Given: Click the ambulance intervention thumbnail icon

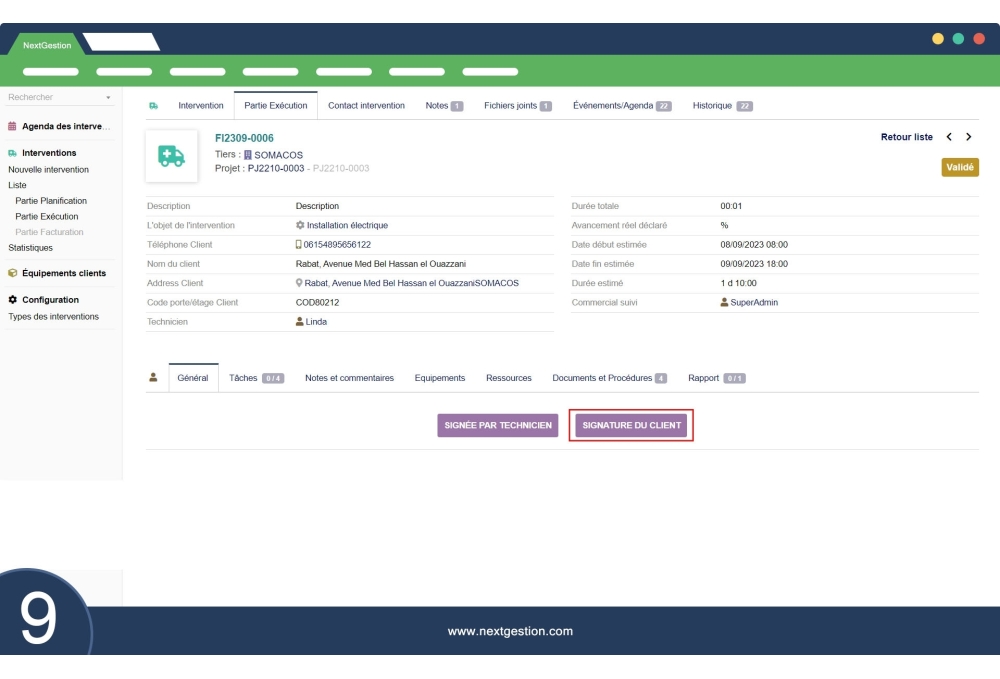Looking at the screenshot, I should pyautogui.click(x=171, y=156).
